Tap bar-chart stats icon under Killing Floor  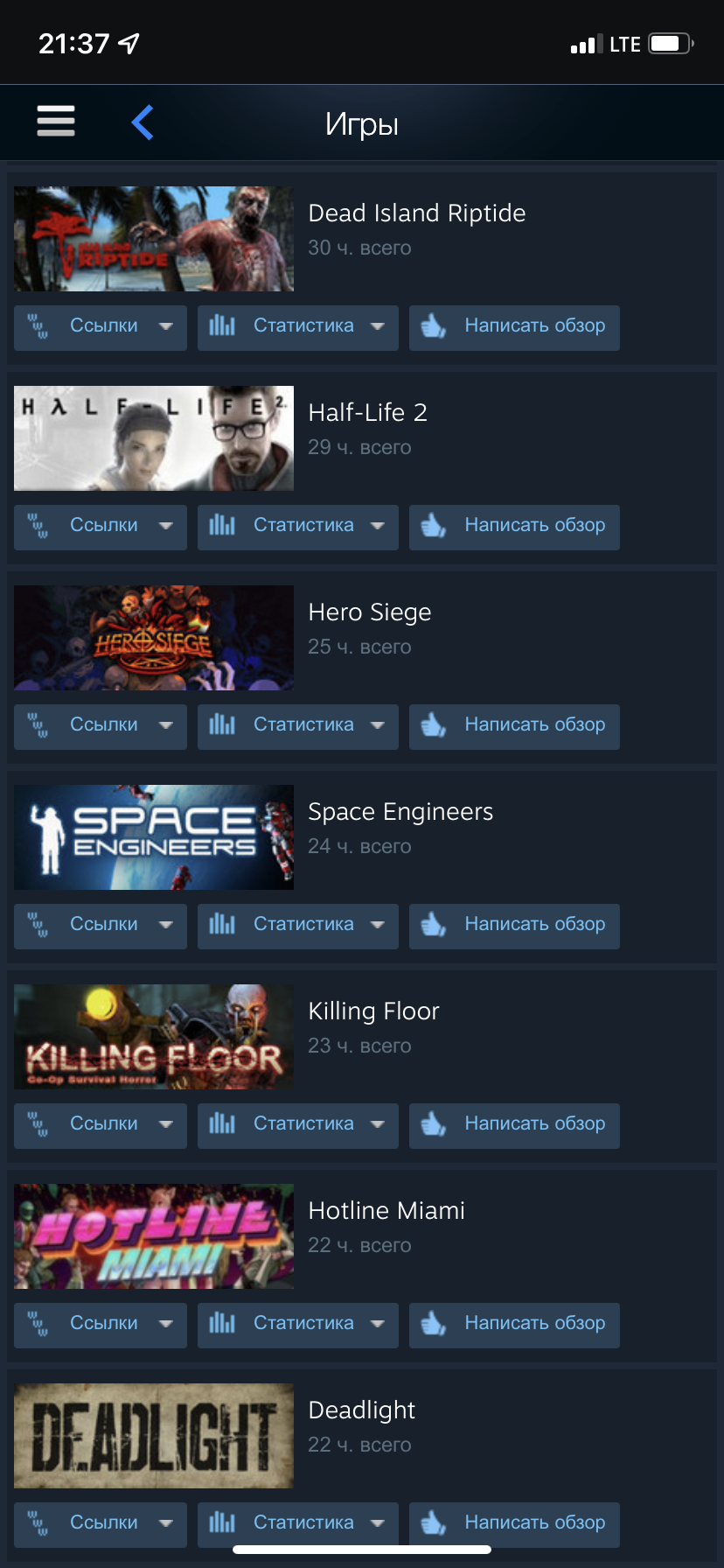pyautogui.click(x=222, y=1123)
